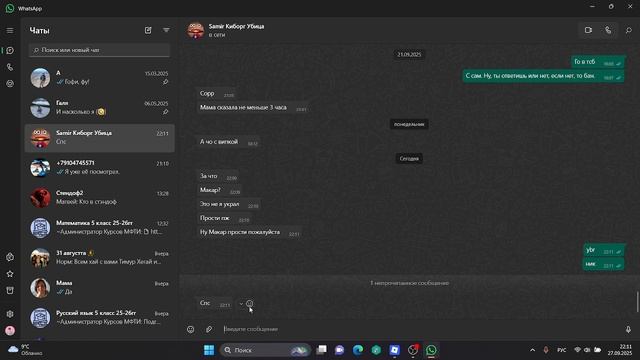Open WhatsApp settings gear

pos(10,314)
